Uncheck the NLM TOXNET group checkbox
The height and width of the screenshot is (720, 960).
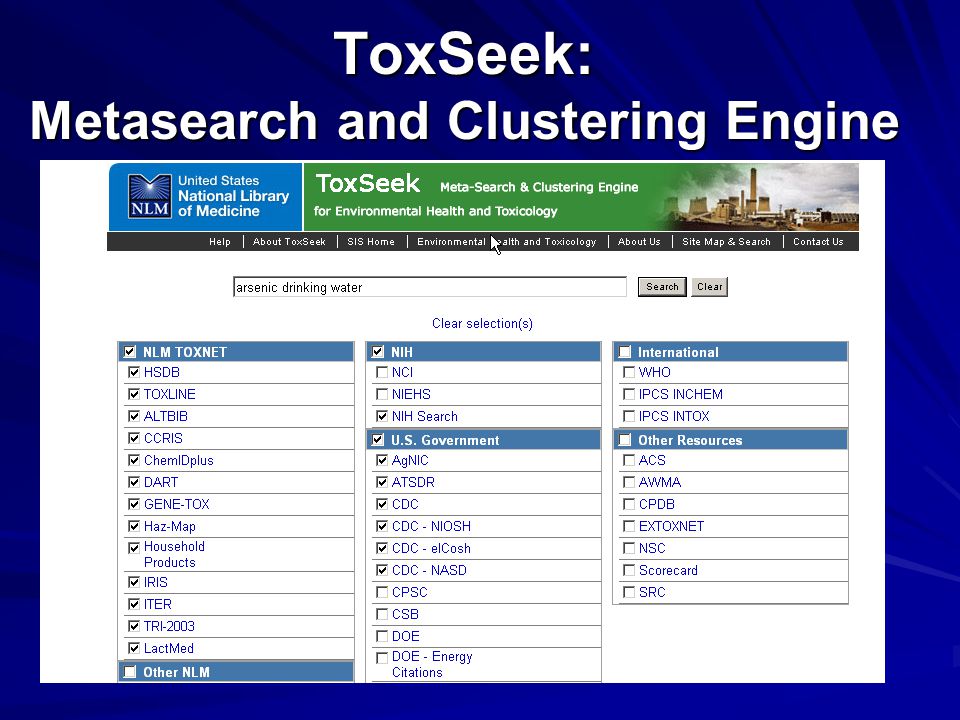pyautogui.click(x=130, y=351)
